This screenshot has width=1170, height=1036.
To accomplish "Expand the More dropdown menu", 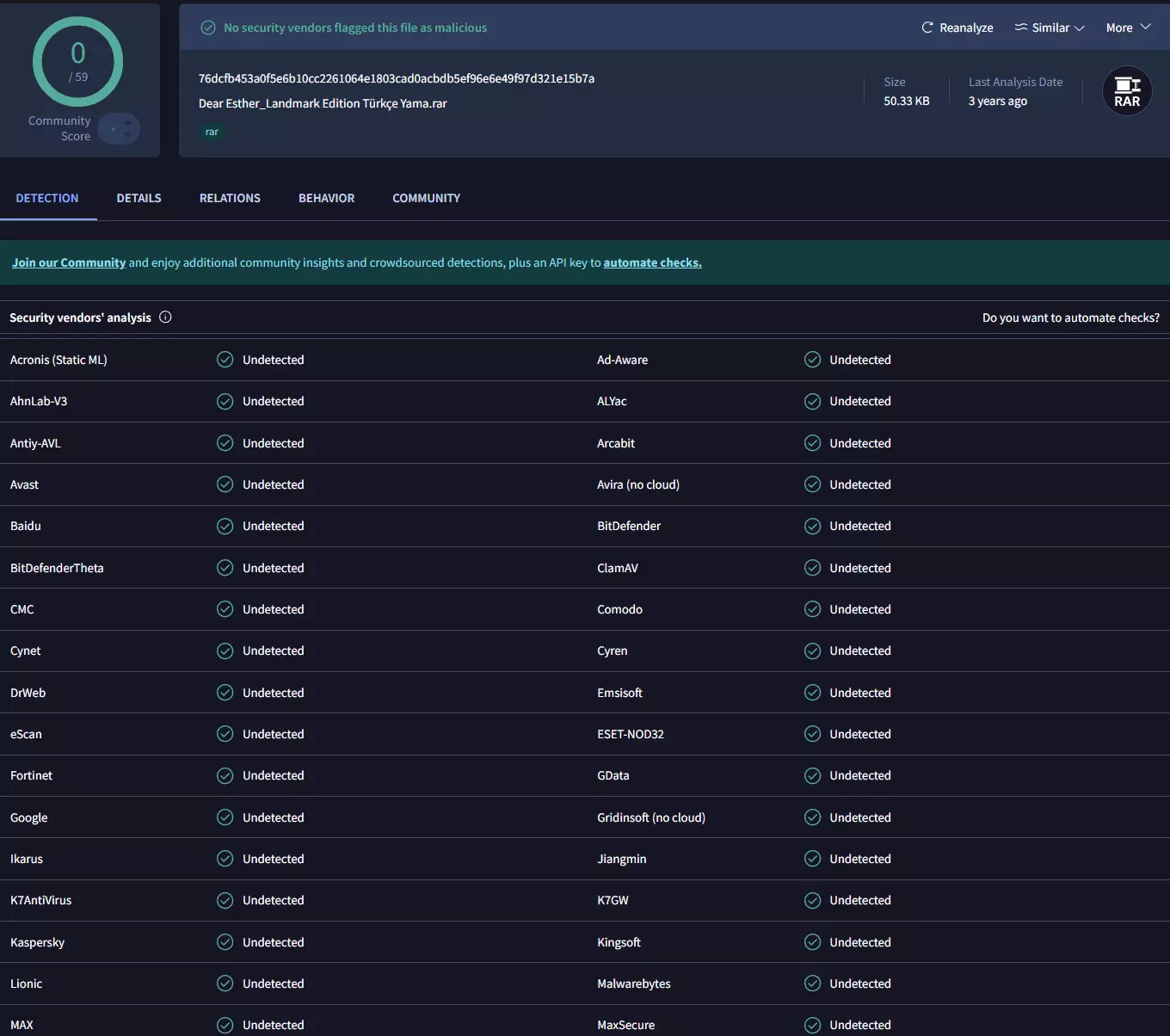I will coord(1128,28).
